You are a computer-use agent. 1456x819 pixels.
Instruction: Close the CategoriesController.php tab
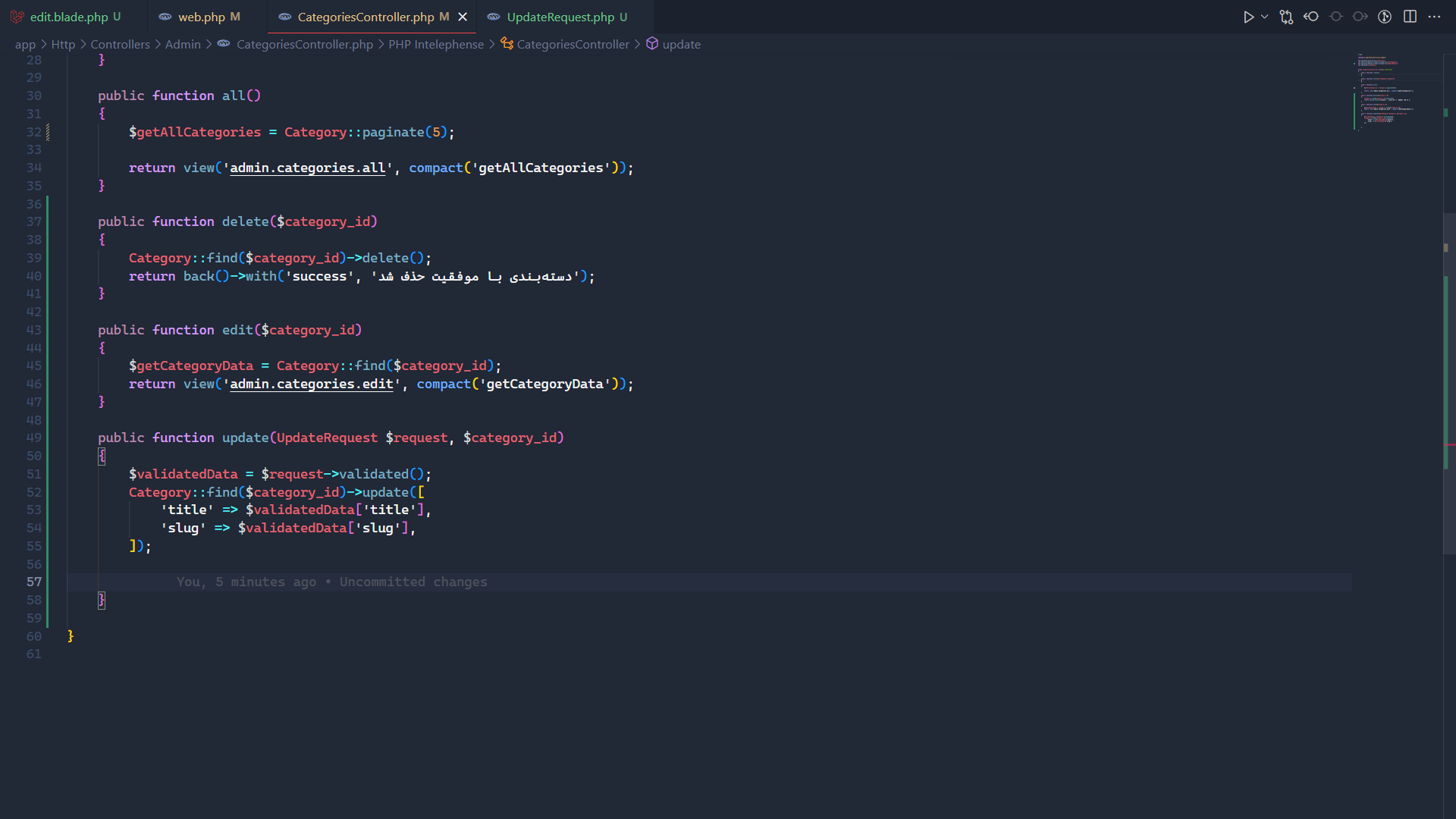(x=463, y=17)
